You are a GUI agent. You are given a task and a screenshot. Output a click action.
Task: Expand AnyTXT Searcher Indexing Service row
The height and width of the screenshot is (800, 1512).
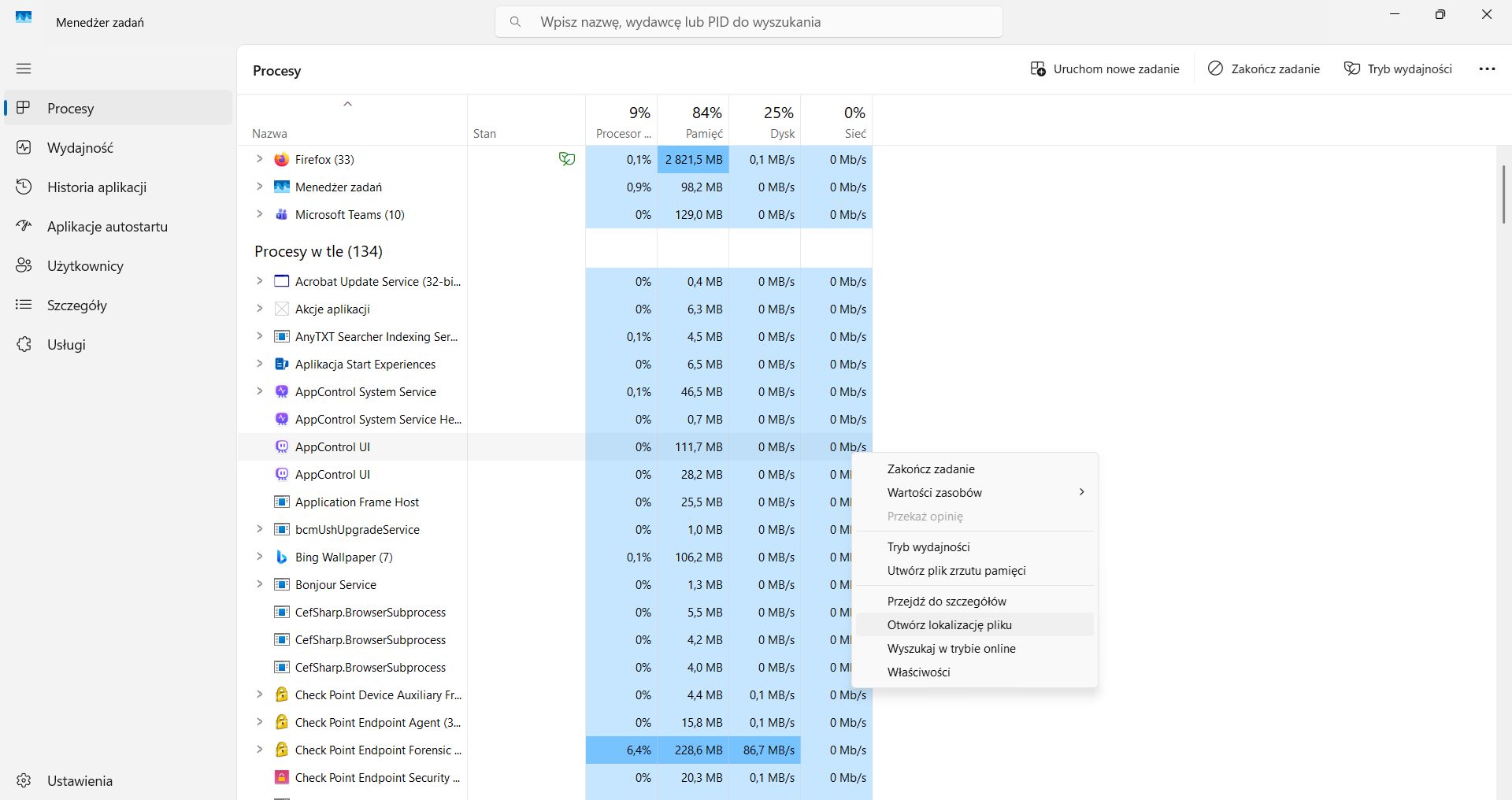point(259,336)
